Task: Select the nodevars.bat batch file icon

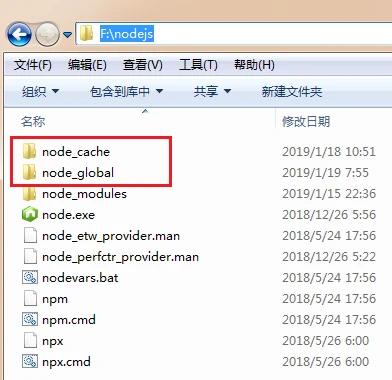Action: click(30, 277)
